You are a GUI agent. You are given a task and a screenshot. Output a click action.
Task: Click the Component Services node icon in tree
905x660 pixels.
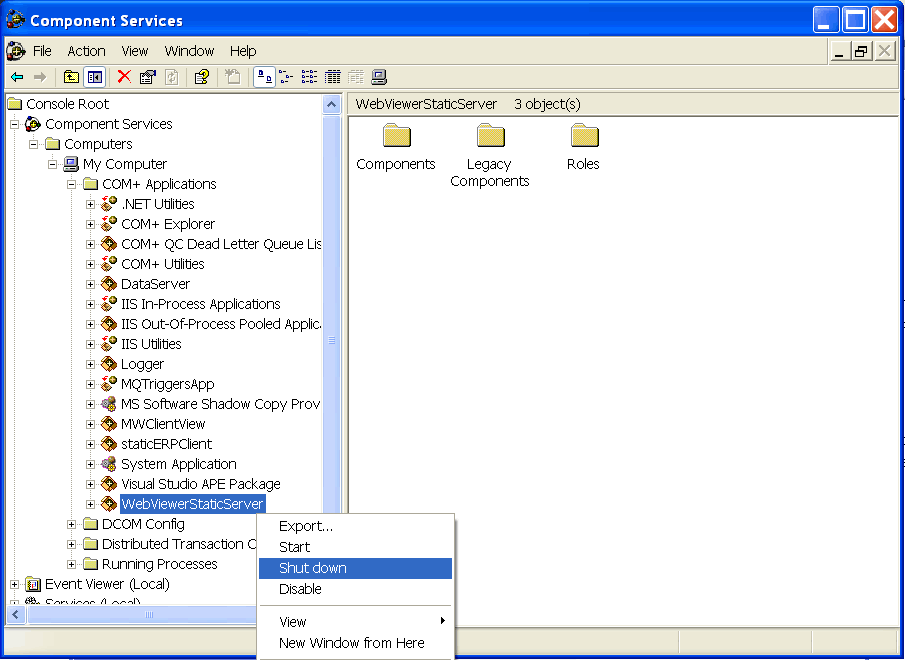coord(33,124)
